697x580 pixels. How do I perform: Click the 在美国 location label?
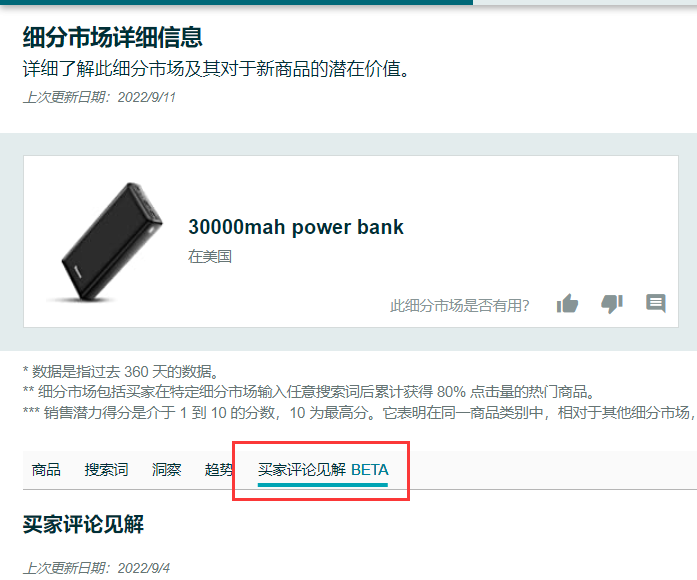(210, 256)
